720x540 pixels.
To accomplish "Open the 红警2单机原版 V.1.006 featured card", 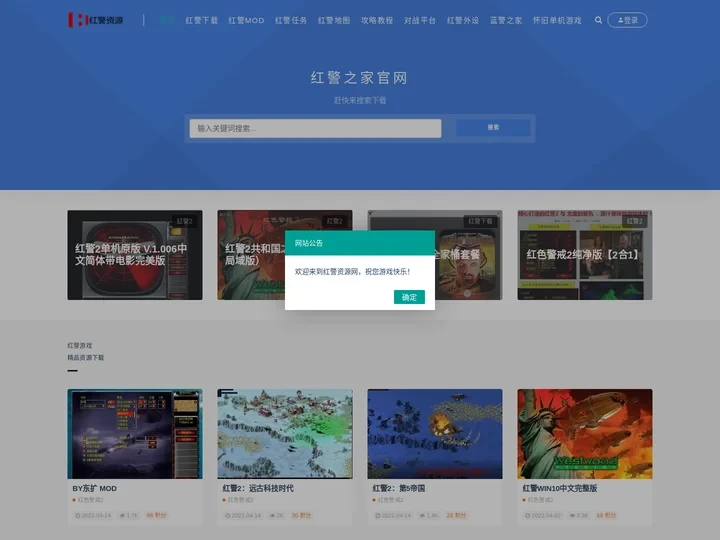I will click(135, 255).
